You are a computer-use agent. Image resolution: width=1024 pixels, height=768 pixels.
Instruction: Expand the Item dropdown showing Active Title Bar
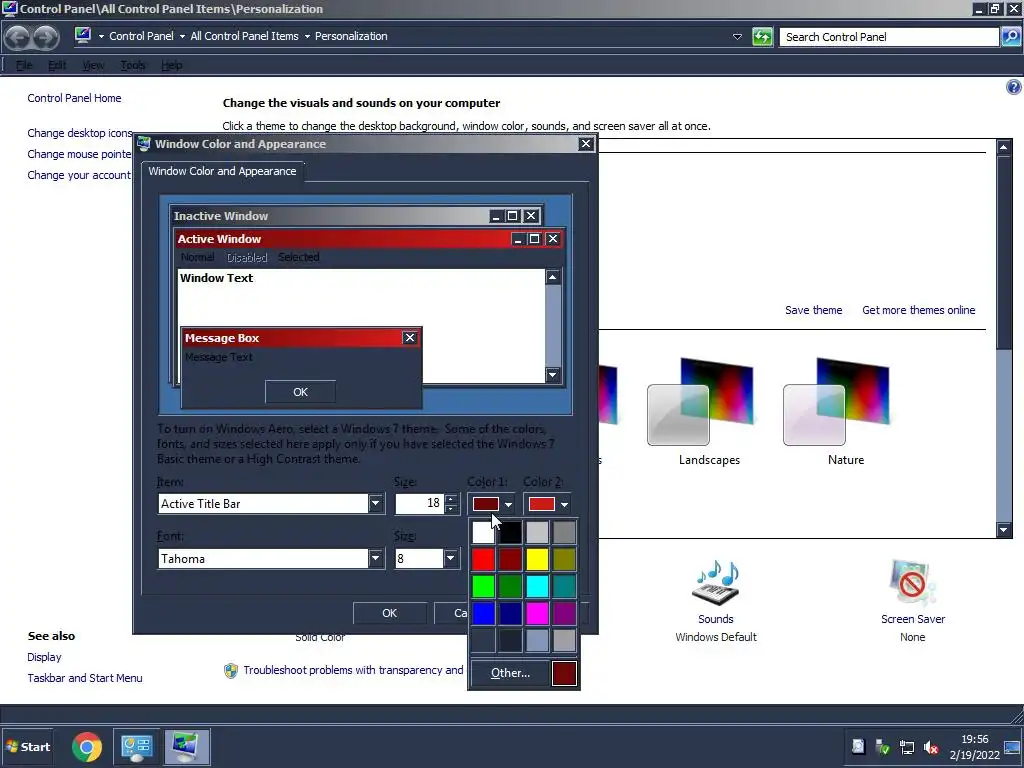[x=376, y=504]
